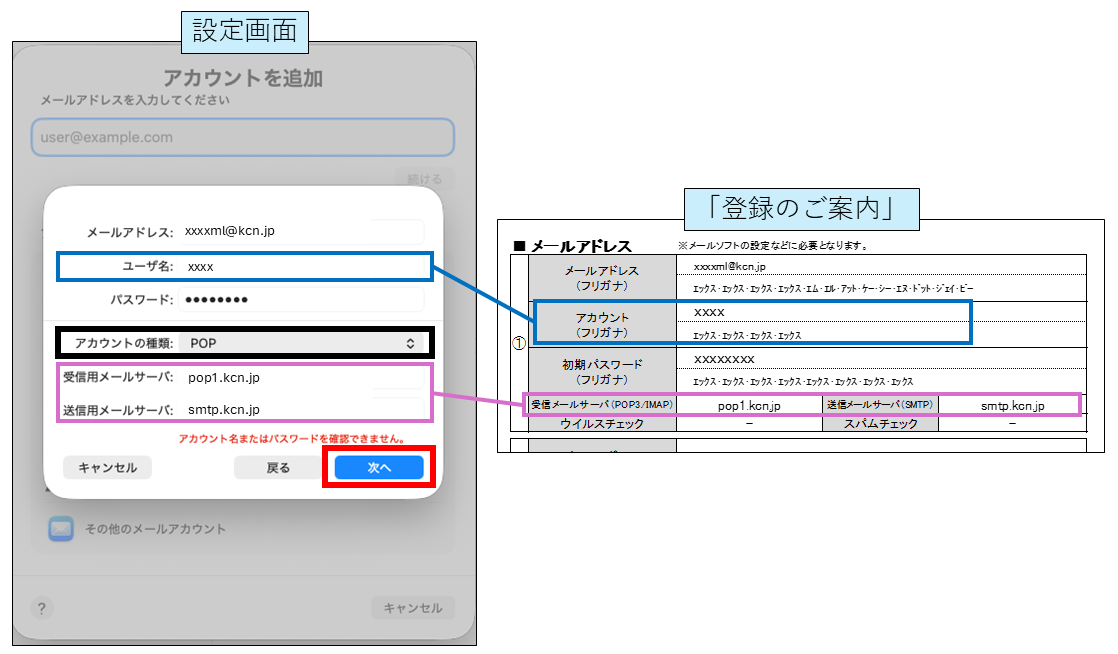This screenshot has width=1118, height=654.
Task: Select the user@example.com email input field
Action: click(242, 138)
